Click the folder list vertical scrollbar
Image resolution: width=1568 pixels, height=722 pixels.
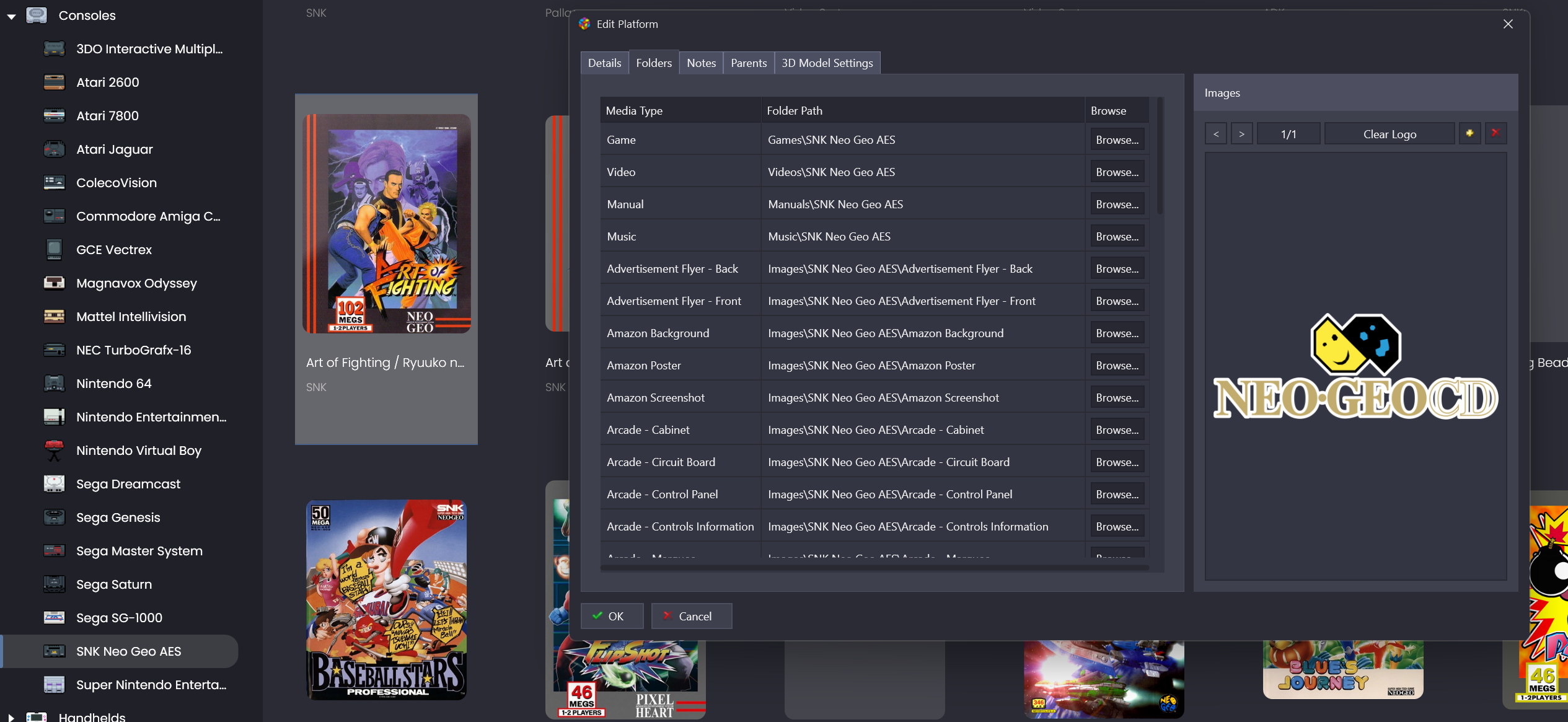(x=1160, y=155)
